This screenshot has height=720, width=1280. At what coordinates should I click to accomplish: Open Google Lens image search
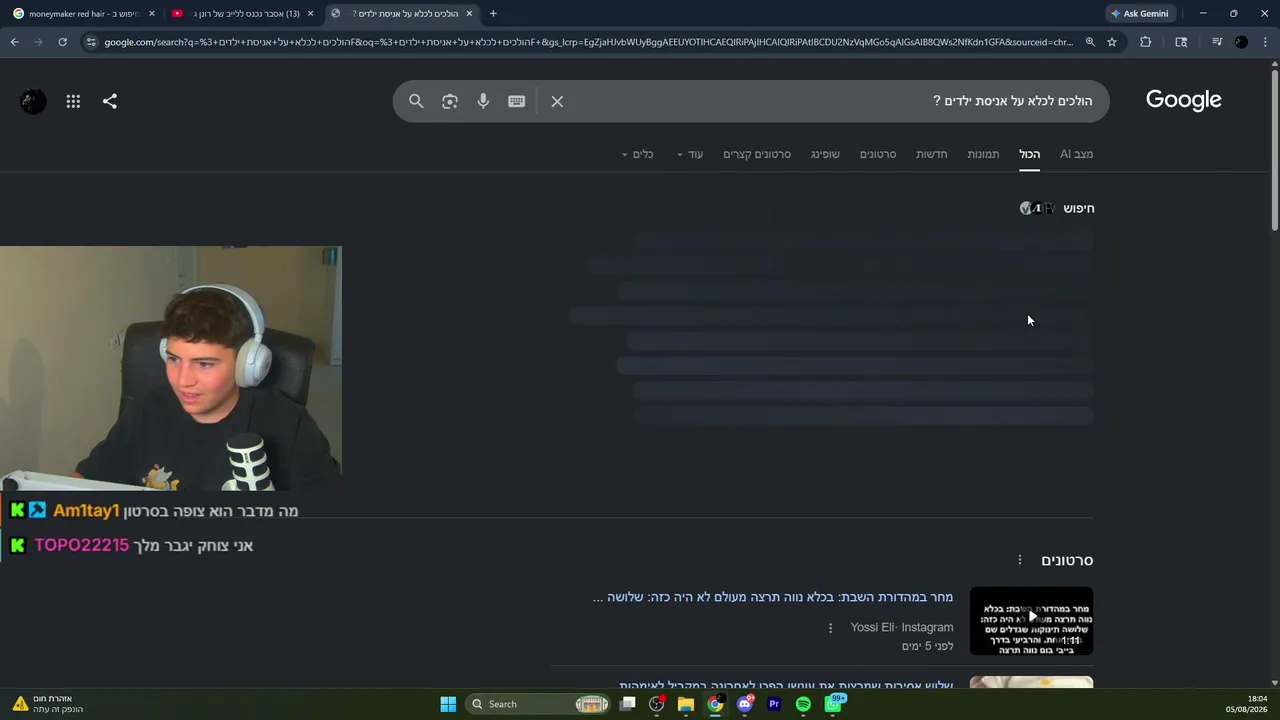(450, 101)
